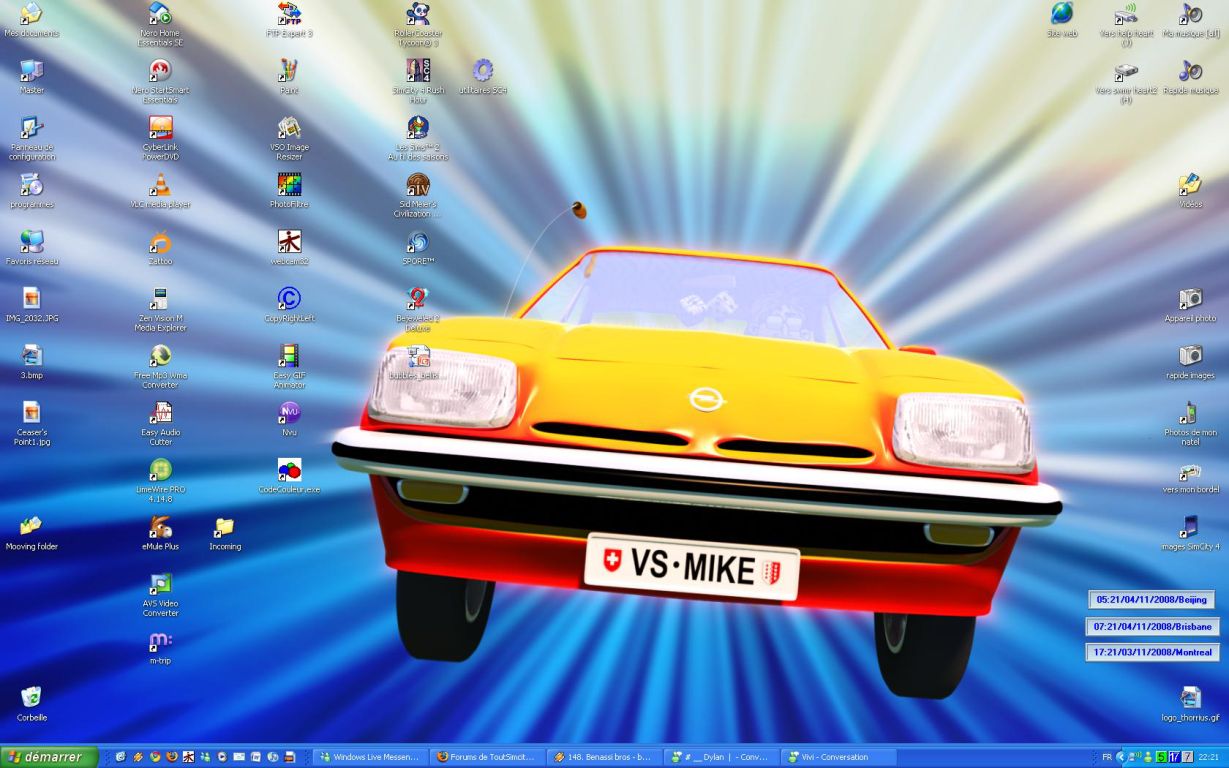Select the logo_thorrius.gif file
The height and width of the screenshot is (768, 1229).
pos(1190,698)
